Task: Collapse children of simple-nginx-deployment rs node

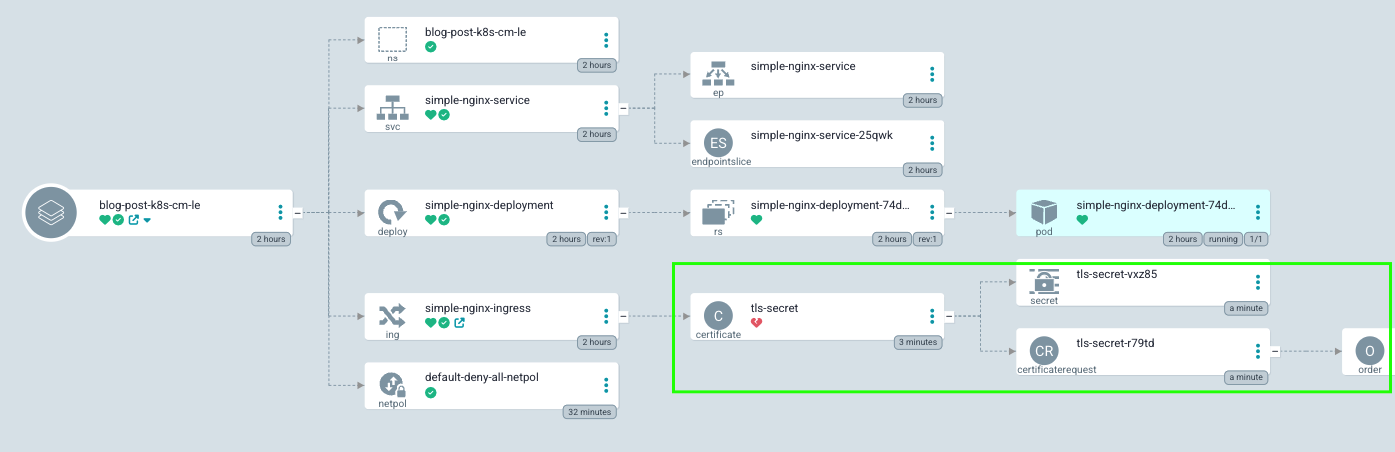Action: click(x=949, y=212)
